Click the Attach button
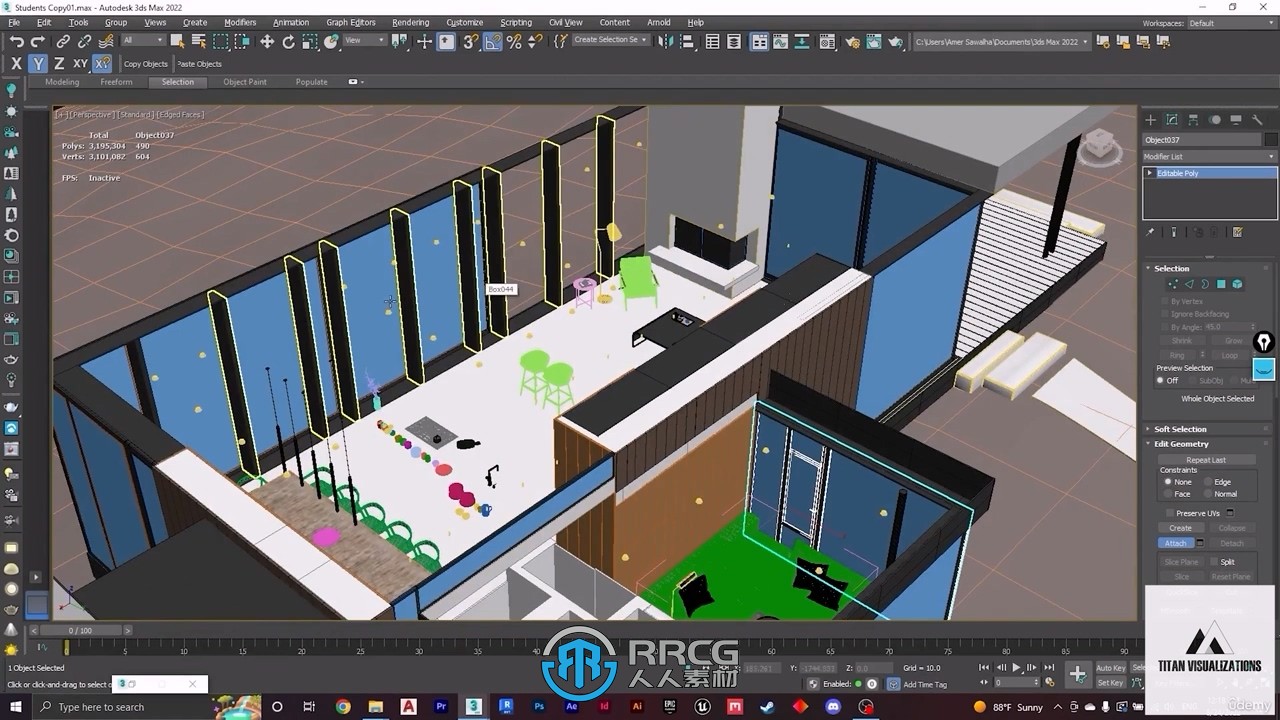The width and height of the screenshot is (1280, 720). 1176,543
